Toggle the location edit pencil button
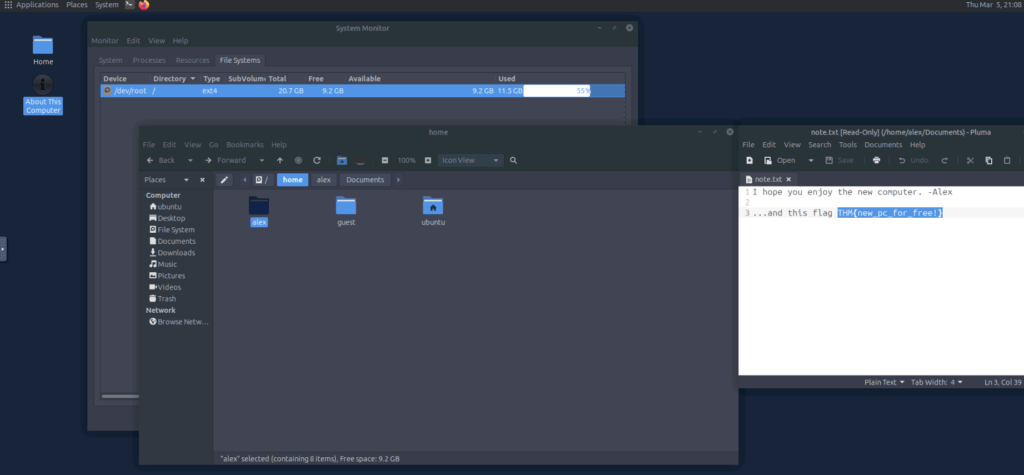Image resolution: width=1024 pixels, height=475 pixels. coord(225,180)
